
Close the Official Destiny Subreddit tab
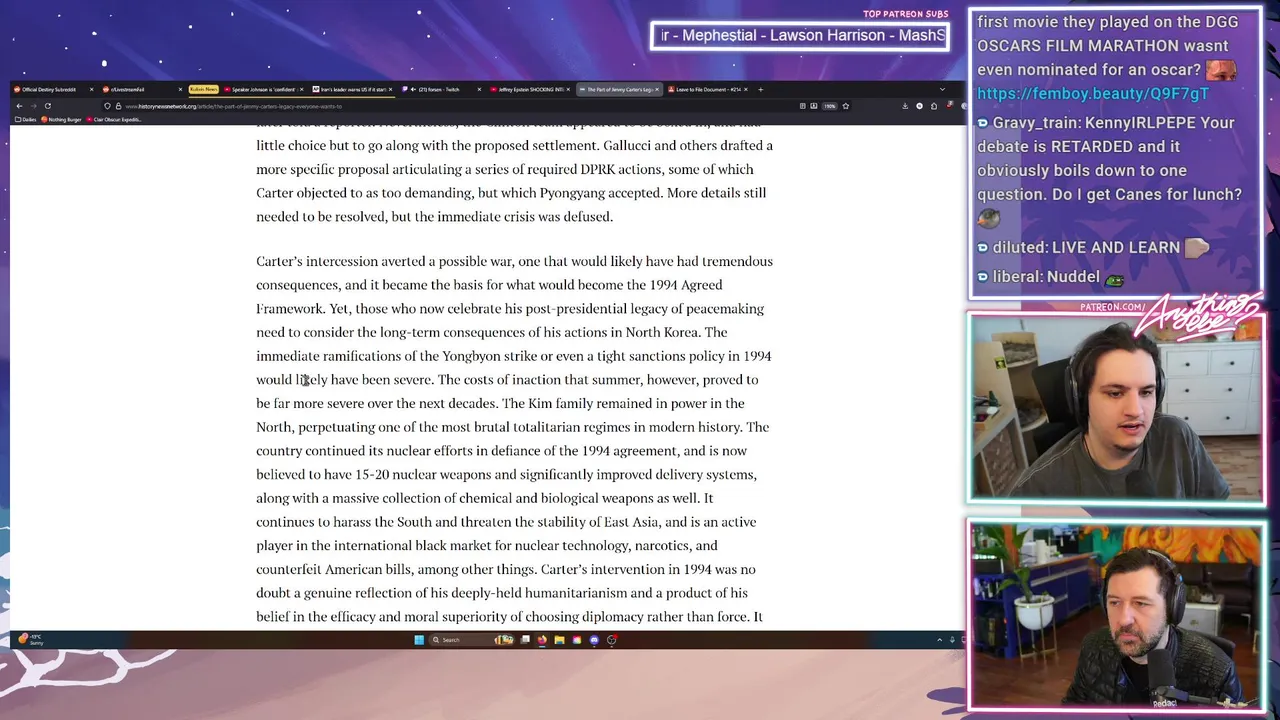(x=91, y=89)
